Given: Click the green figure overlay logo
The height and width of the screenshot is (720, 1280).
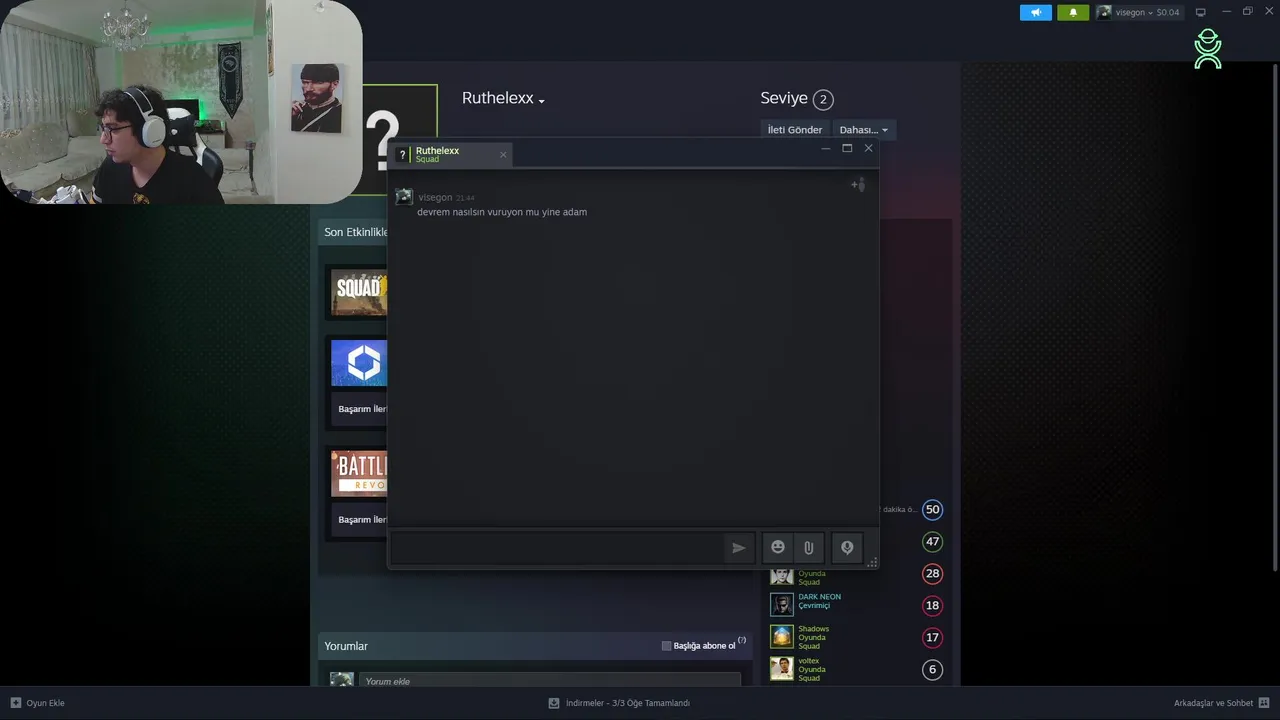Looking at the screenshot, I should [1208, 49].
